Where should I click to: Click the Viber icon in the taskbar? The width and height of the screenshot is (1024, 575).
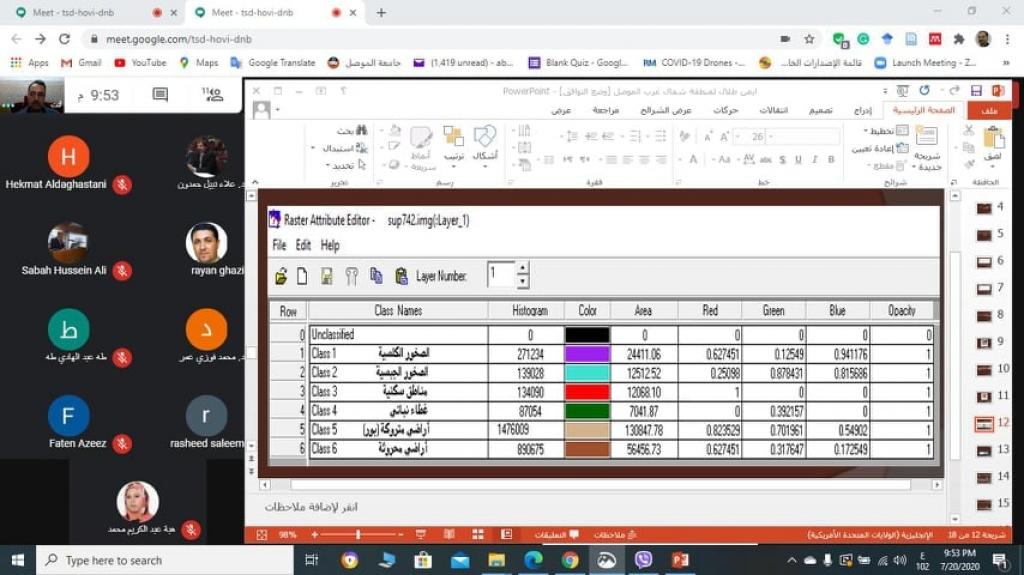643,560
